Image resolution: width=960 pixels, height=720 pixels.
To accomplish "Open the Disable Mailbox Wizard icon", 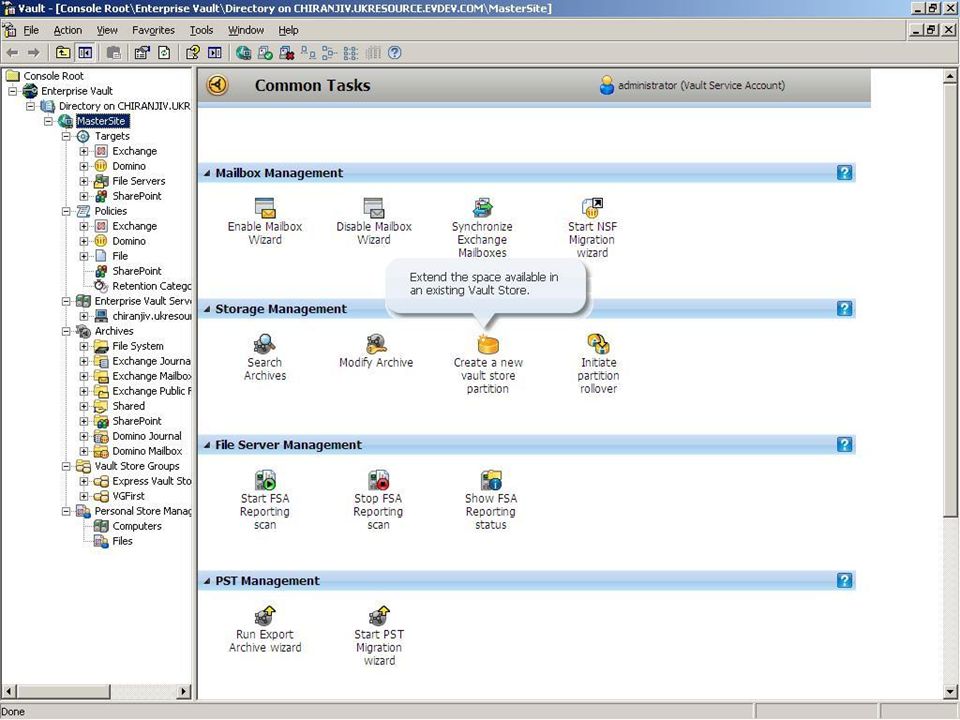I will click(x=373, y=208).
